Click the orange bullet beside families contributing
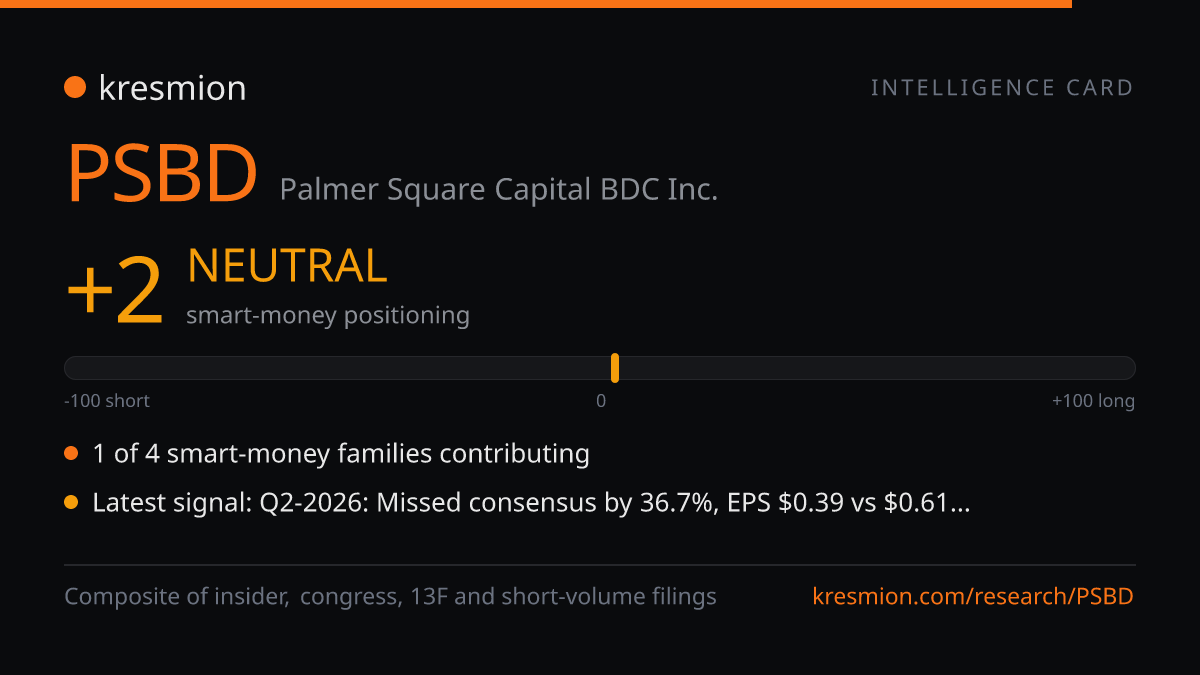 pyautogui.click(x=71, y=454)
